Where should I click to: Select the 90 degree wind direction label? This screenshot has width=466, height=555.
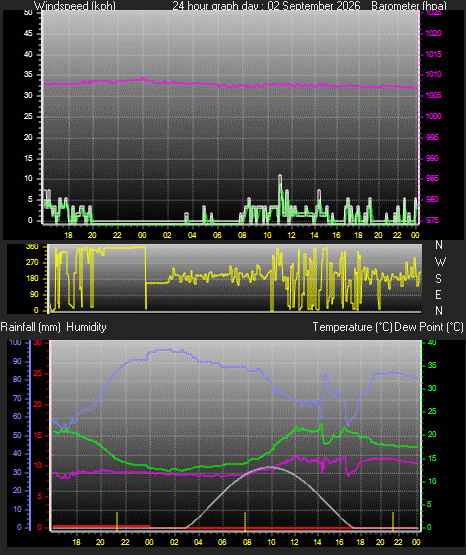(34, 294)
